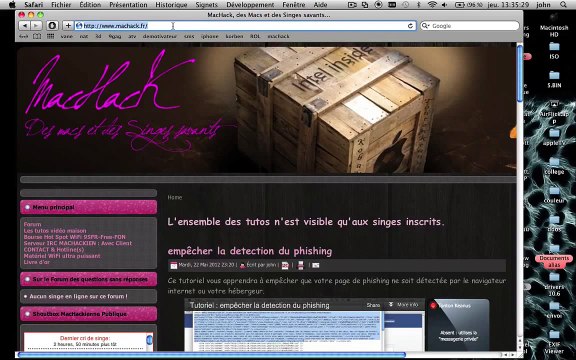
Task: Open Google search engine dropdown in search field
Action: coord(426,26)
